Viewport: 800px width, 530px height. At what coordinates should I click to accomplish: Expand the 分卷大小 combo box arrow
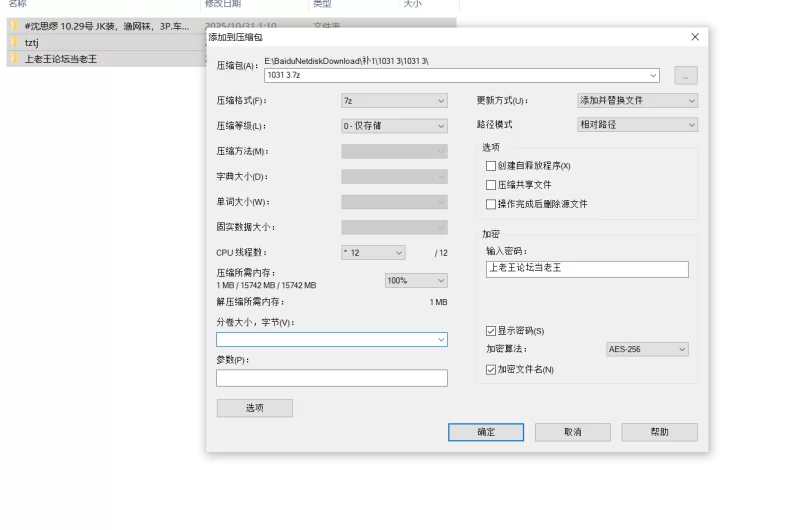click(441, 340)
